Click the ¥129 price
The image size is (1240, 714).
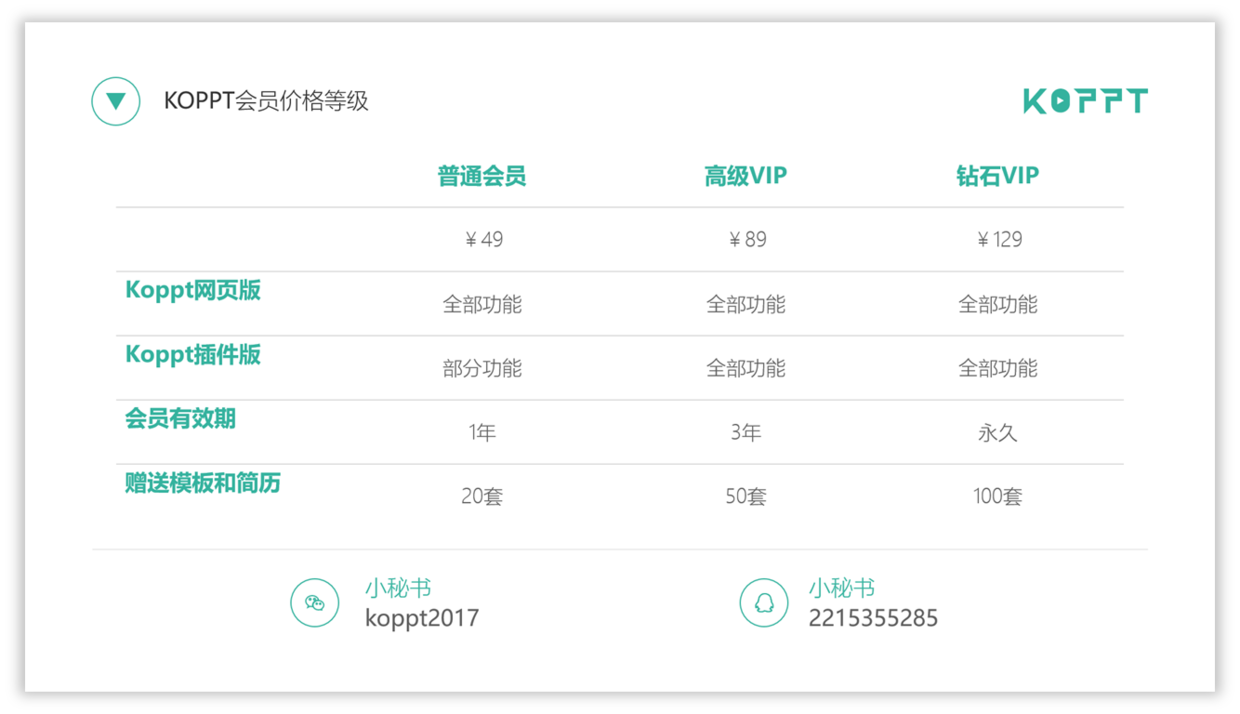click(x=999, y=240)
